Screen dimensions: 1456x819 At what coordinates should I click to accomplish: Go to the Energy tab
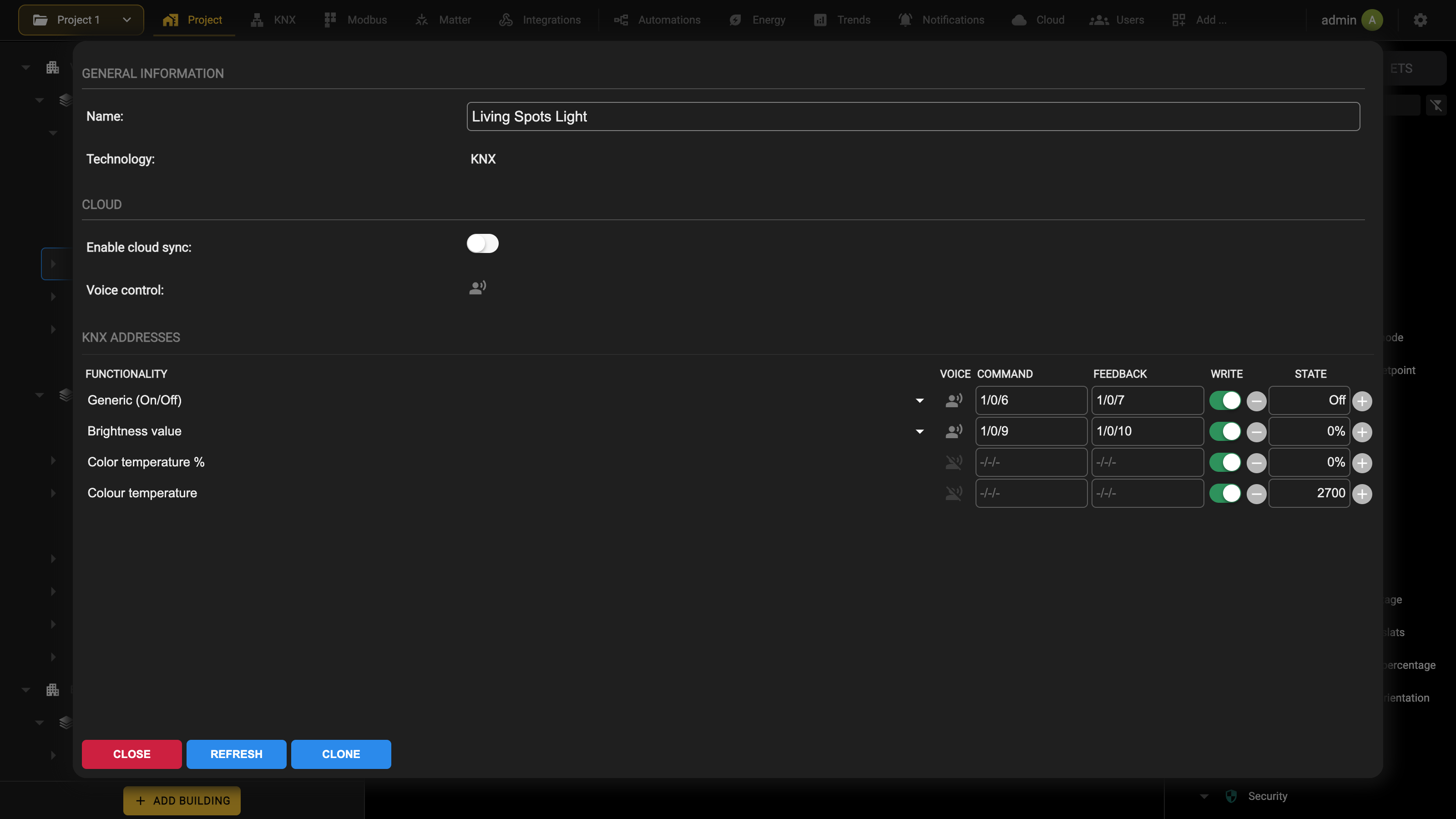[x=758, y=20]
